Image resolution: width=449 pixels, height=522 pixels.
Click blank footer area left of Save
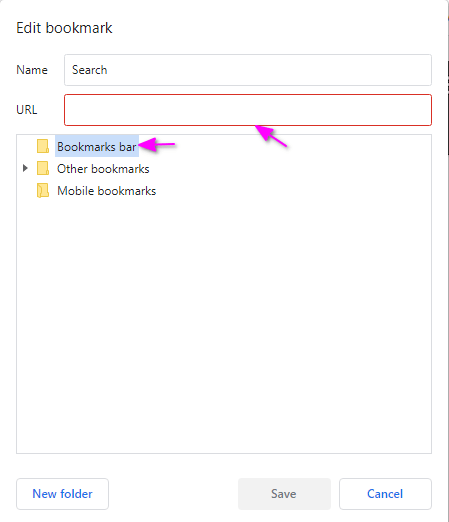click(173, 494)
